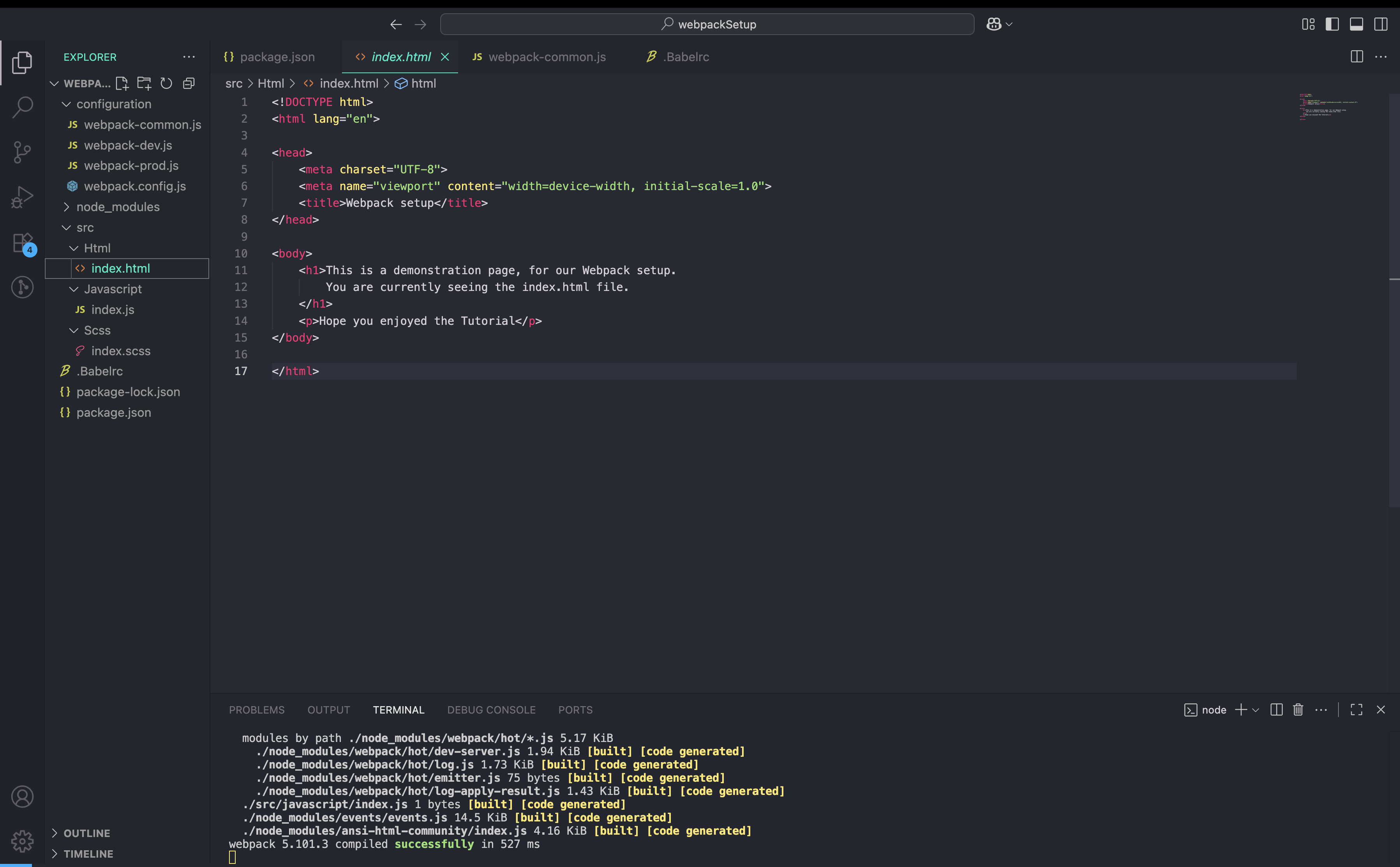
Task: Open the Source Control view
Action: [22, 152]
